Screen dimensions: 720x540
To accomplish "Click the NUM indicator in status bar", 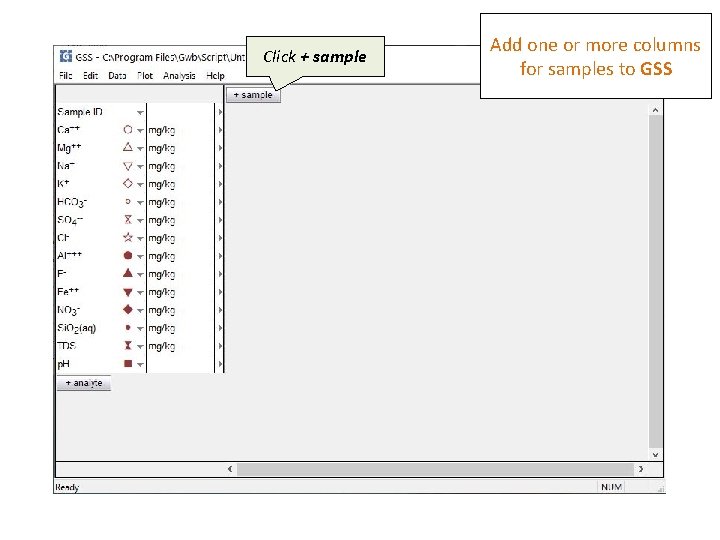I will [611, 487].
